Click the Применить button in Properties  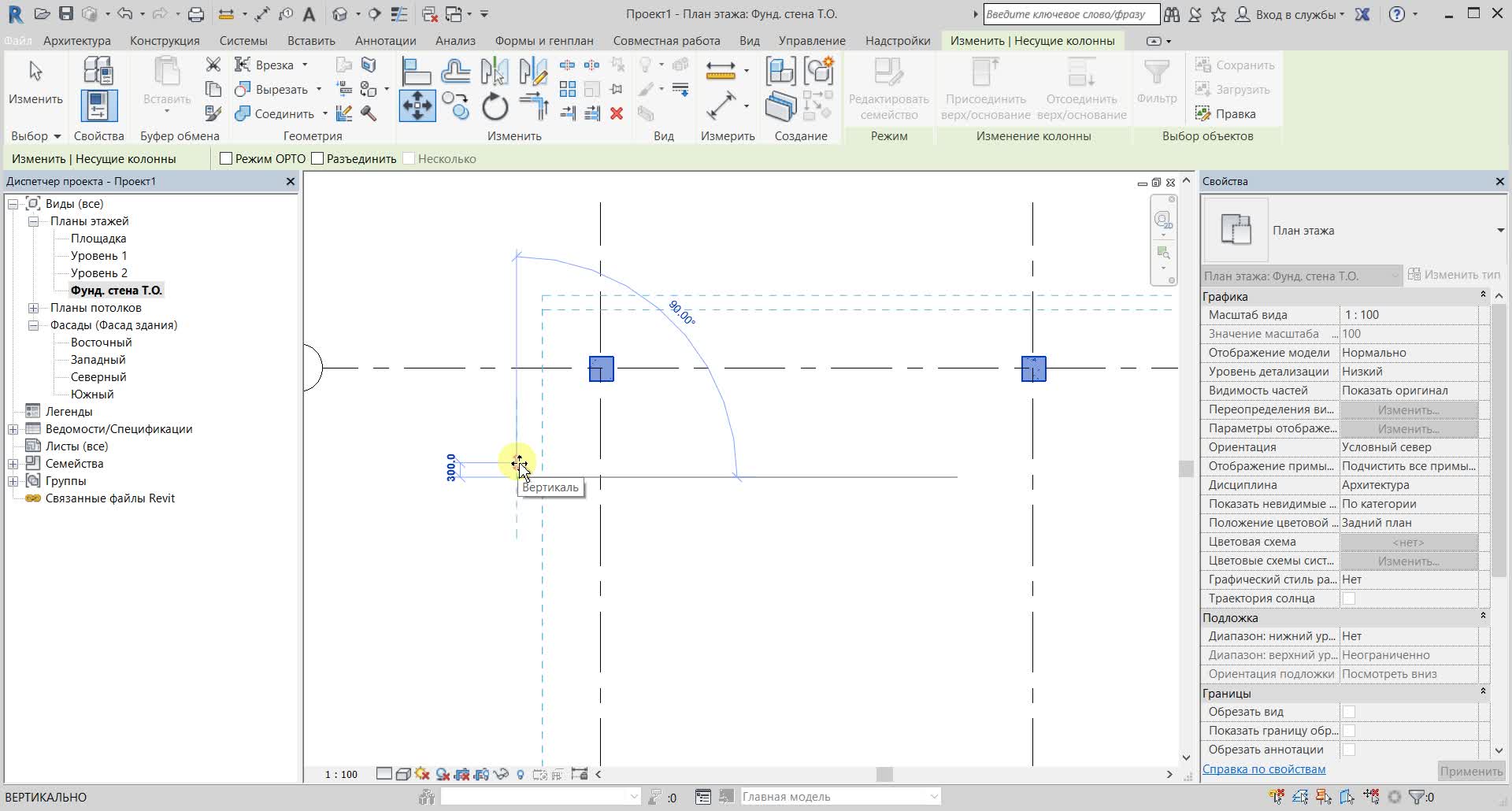(x=1471, y=771)
